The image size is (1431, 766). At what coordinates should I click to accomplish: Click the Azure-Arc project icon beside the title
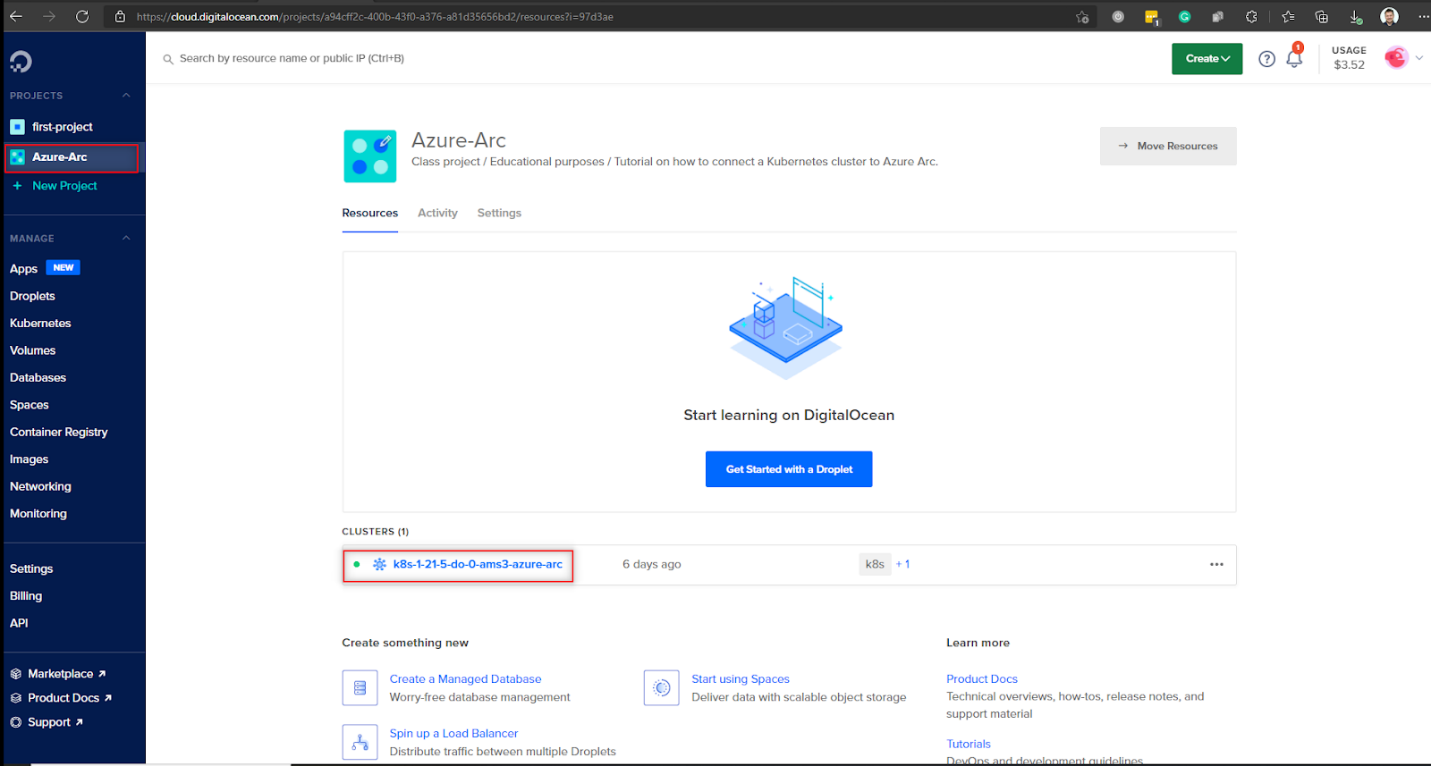pos(370,156)
